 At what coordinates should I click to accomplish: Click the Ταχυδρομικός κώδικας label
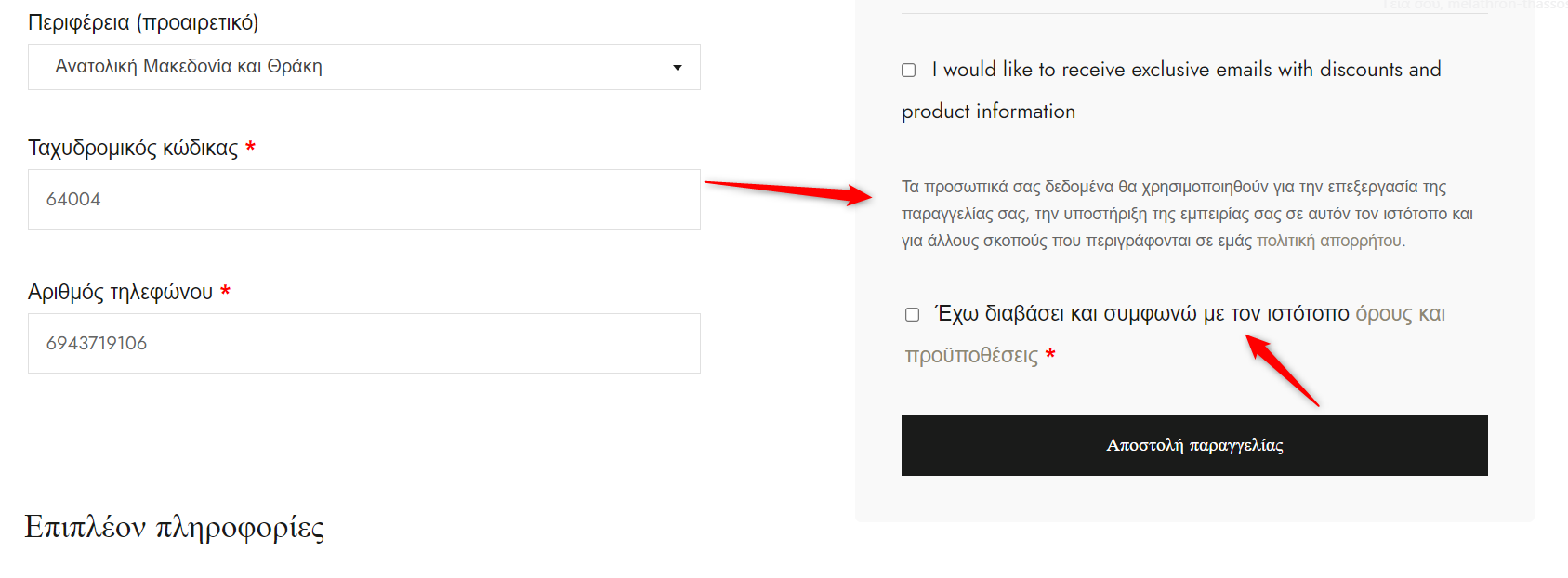click(133, 148)
